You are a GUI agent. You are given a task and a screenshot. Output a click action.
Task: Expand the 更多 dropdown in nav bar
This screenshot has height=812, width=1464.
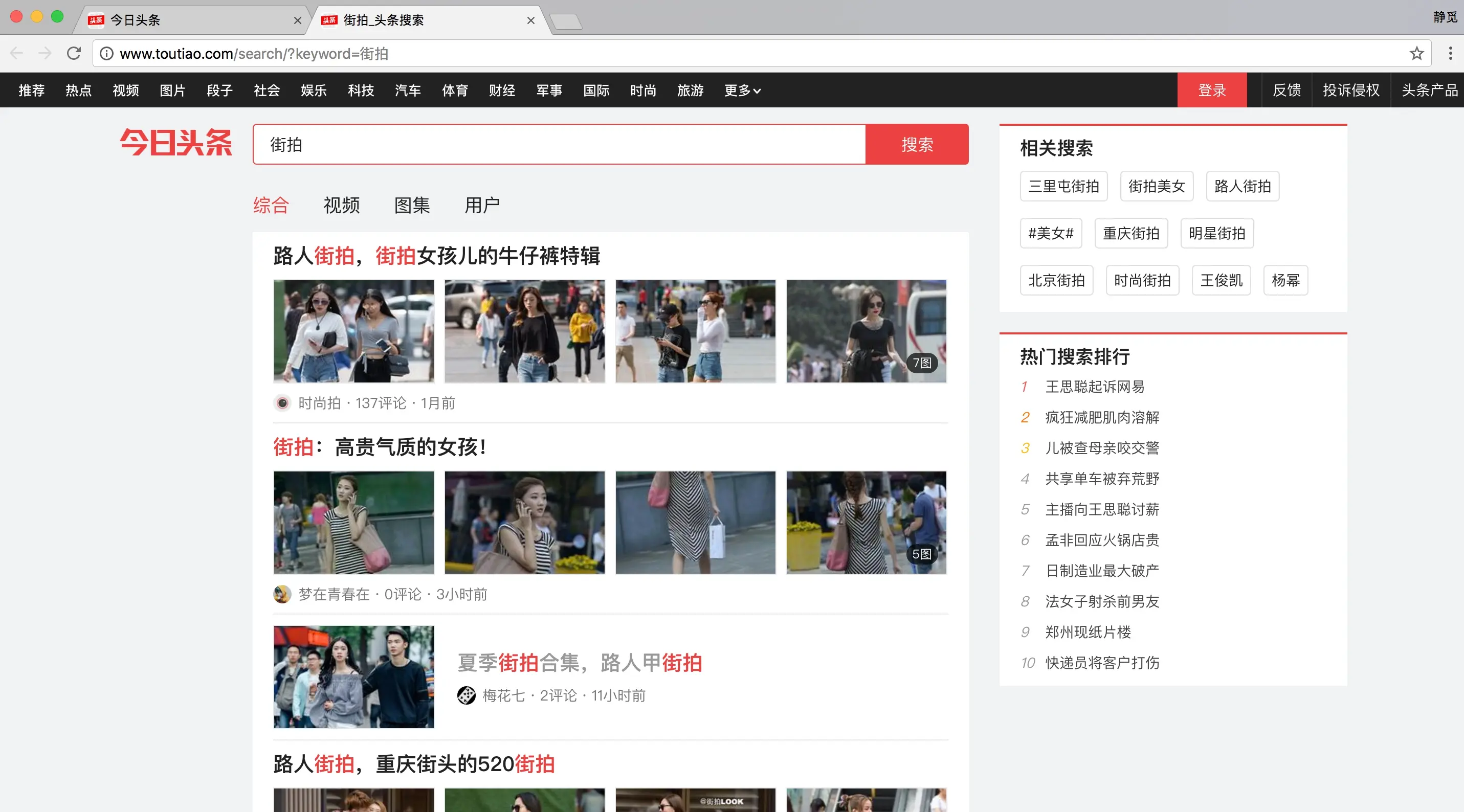point(742,91)
